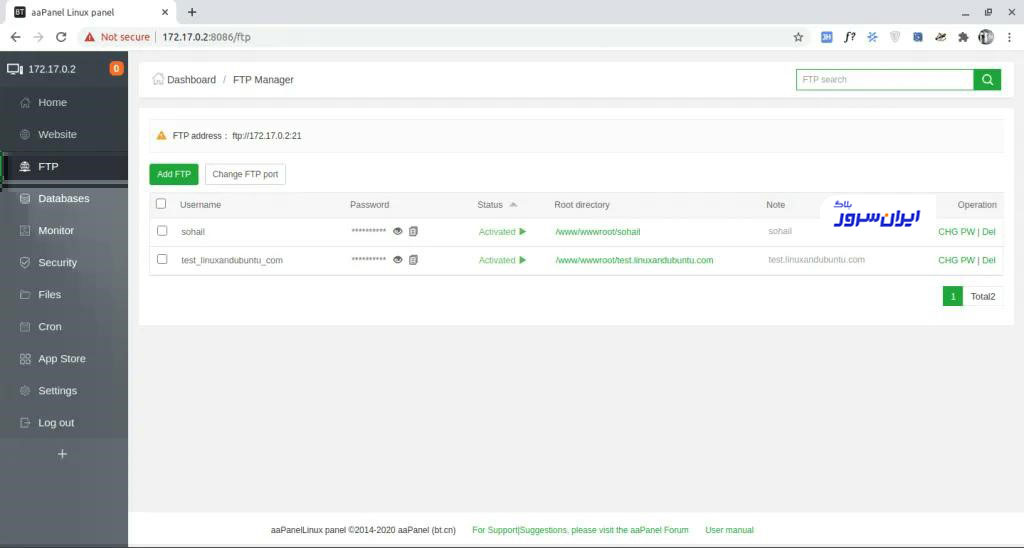Click the copy password icon for sohail
The height and width of the screenshot is (548, 1024).
tap(413, 232)
